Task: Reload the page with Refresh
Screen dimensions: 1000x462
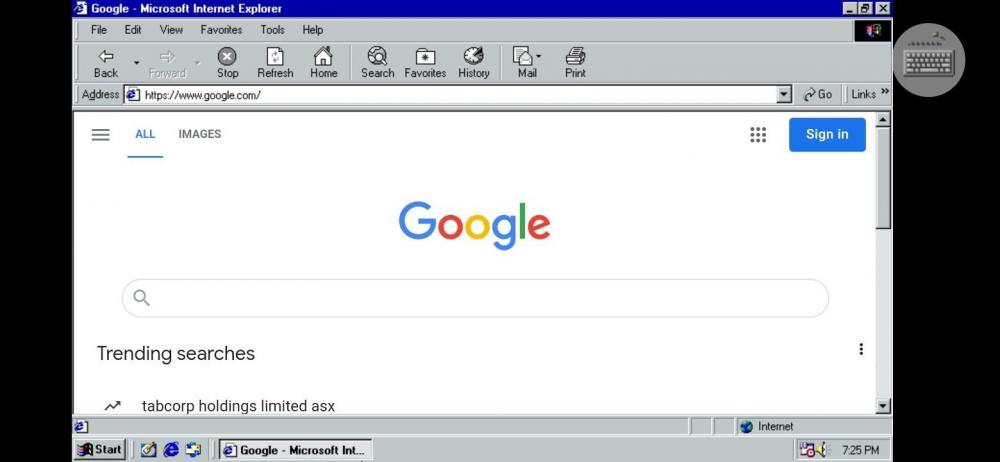Action: click(275, 63)
